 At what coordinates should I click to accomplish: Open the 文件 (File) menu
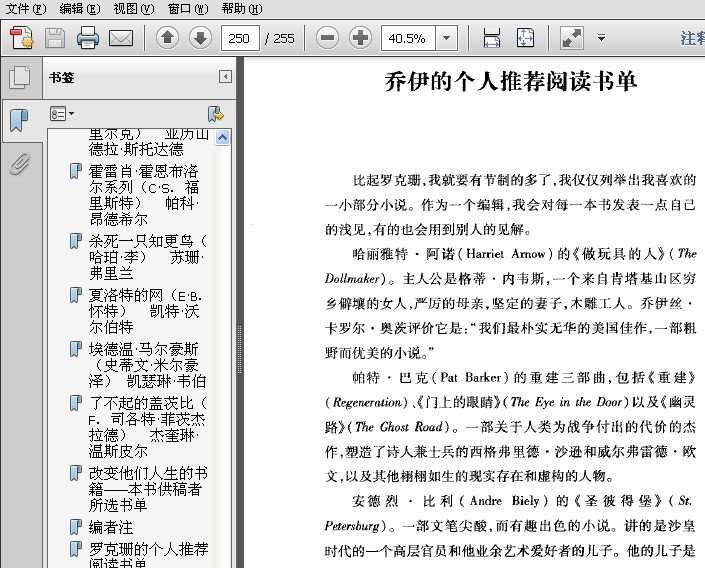coord(25,9)
